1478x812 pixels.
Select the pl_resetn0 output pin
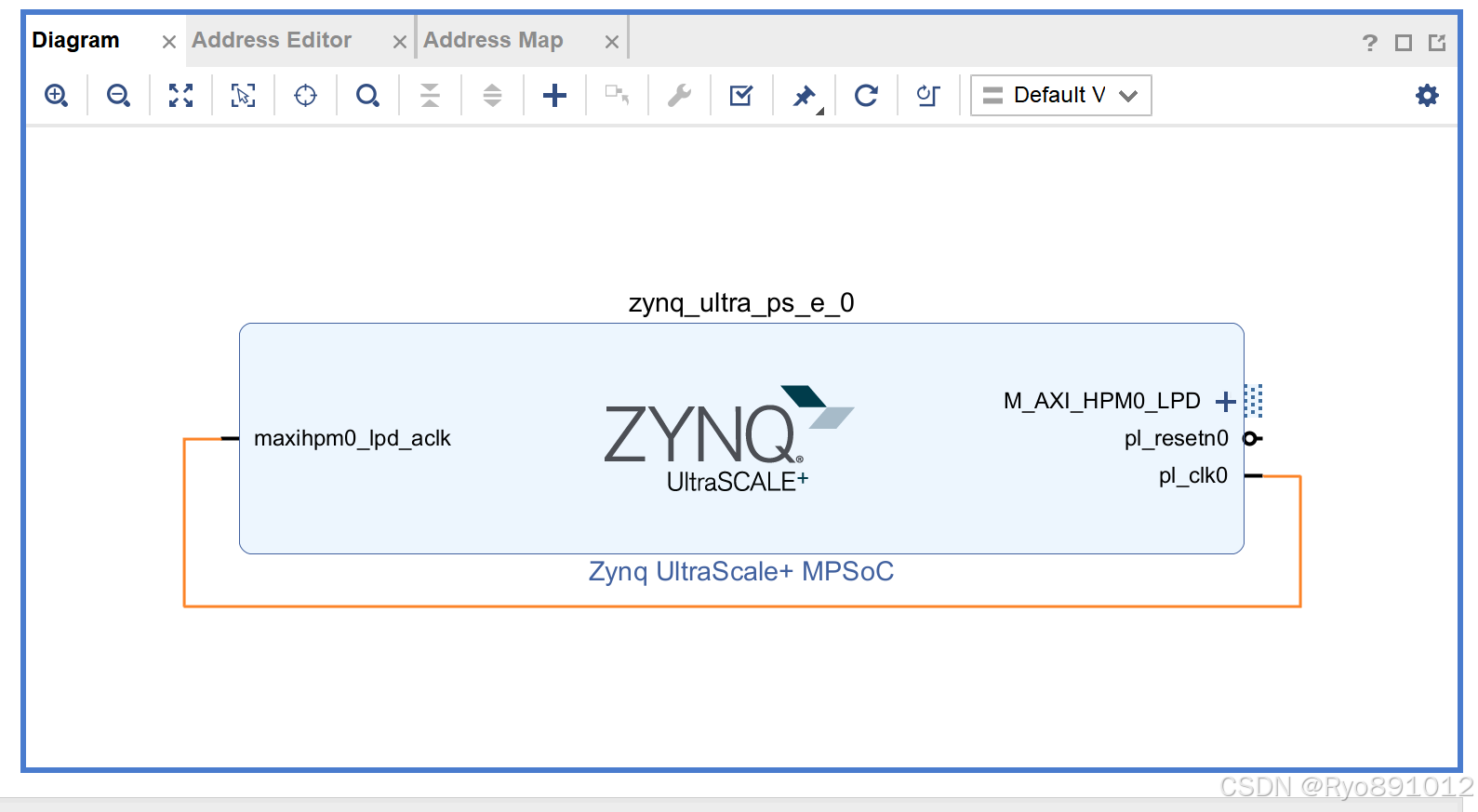(x=1253, y=438)
